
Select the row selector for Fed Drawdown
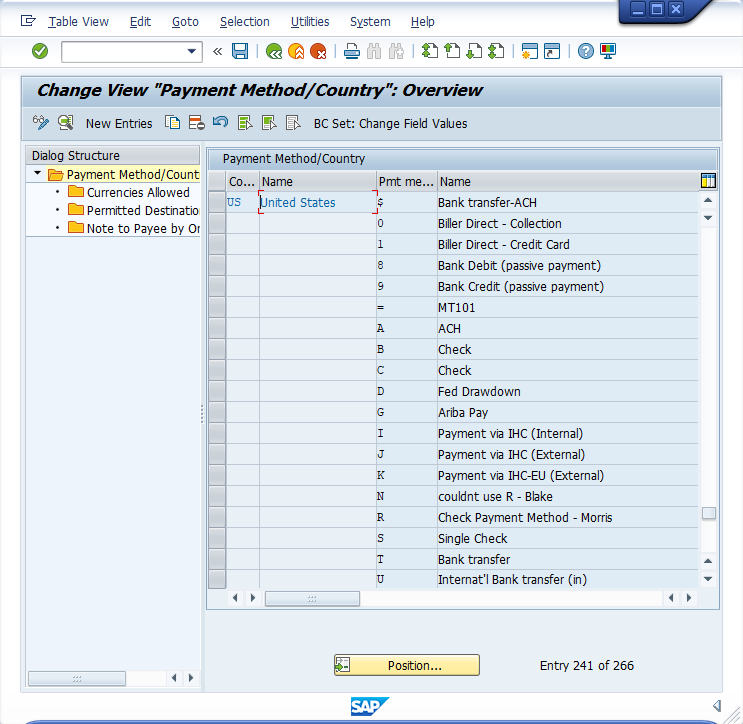[x=217, y=391]
